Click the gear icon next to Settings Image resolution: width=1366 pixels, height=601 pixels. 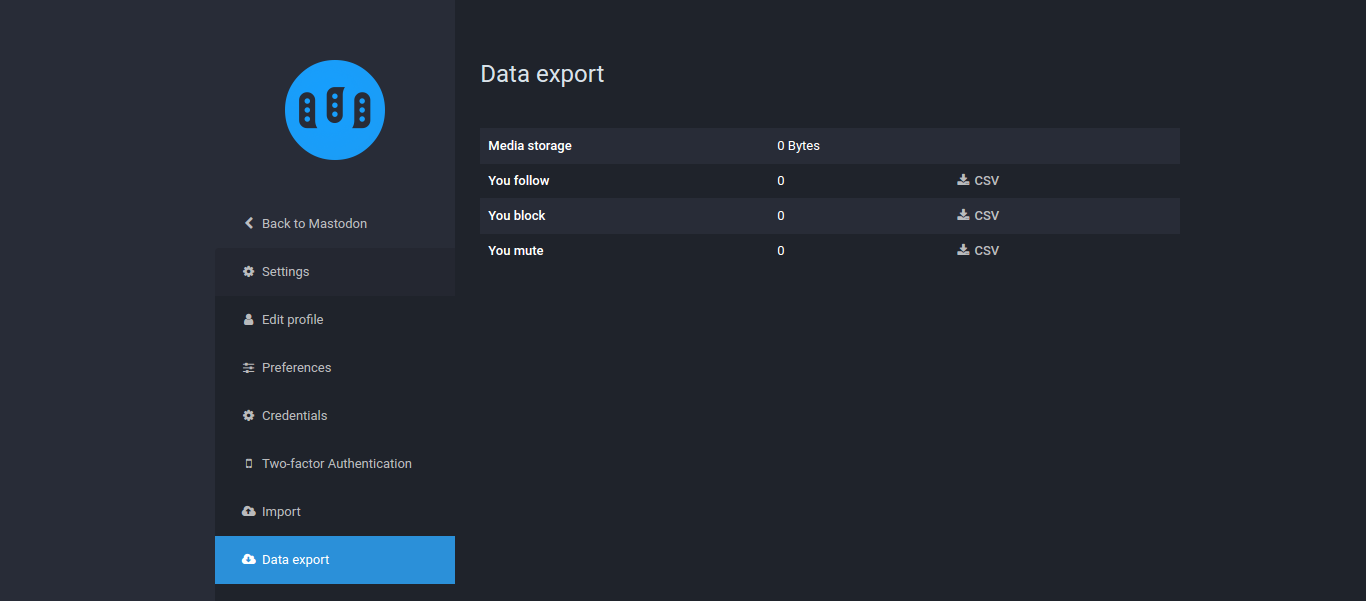(x=249, y=272)
